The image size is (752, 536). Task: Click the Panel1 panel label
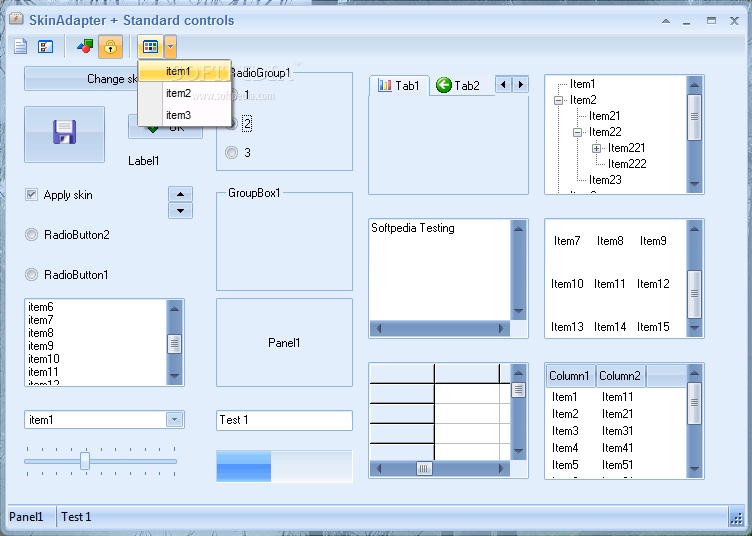click(284, 343)
